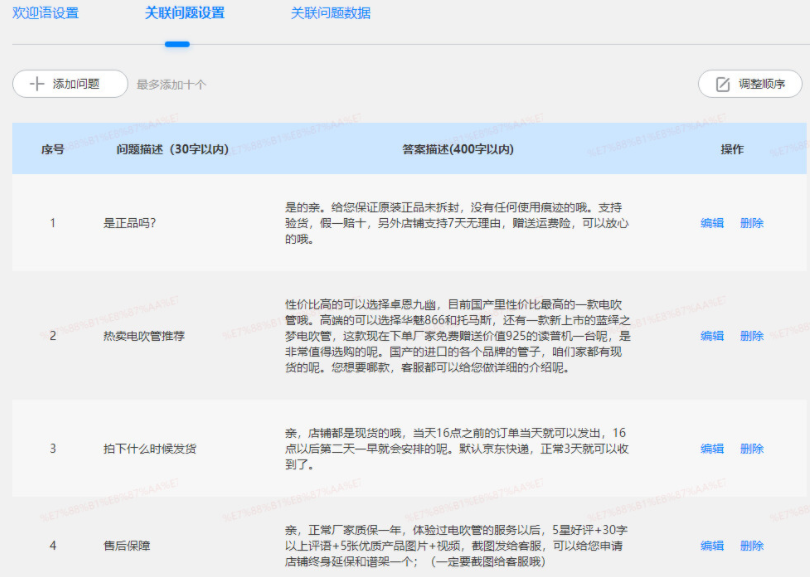Edit the 拍下什么时候发货 question
The width and height of the screenshot is (811, 577).
click(711, 449)
